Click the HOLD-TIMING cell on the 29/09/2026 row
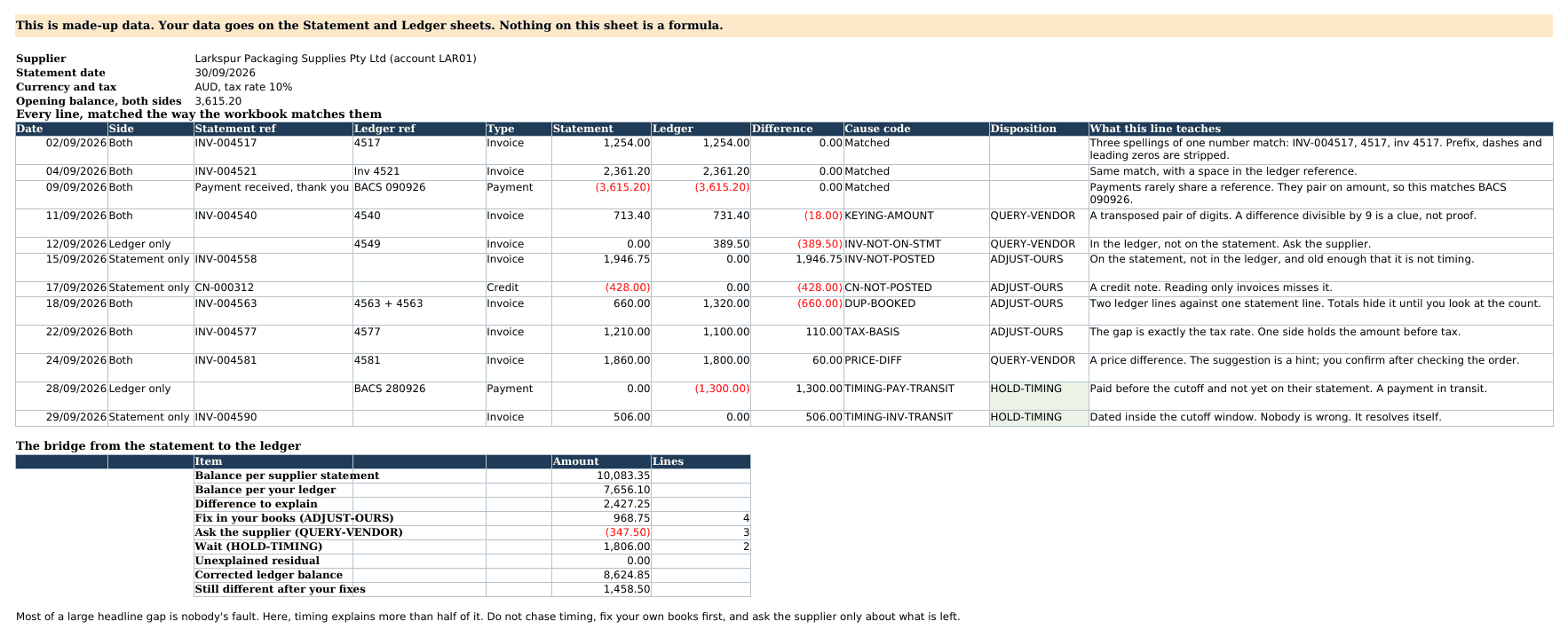Image resolution: width=1568 pixels, height=637 pixels. pos(1038,417)
